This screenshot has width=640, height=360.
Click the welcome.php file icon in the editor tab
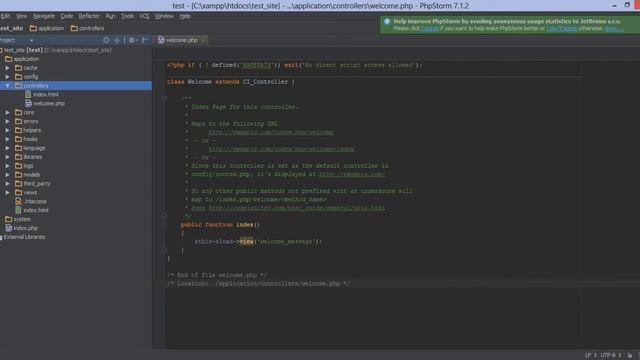point(161,40)
